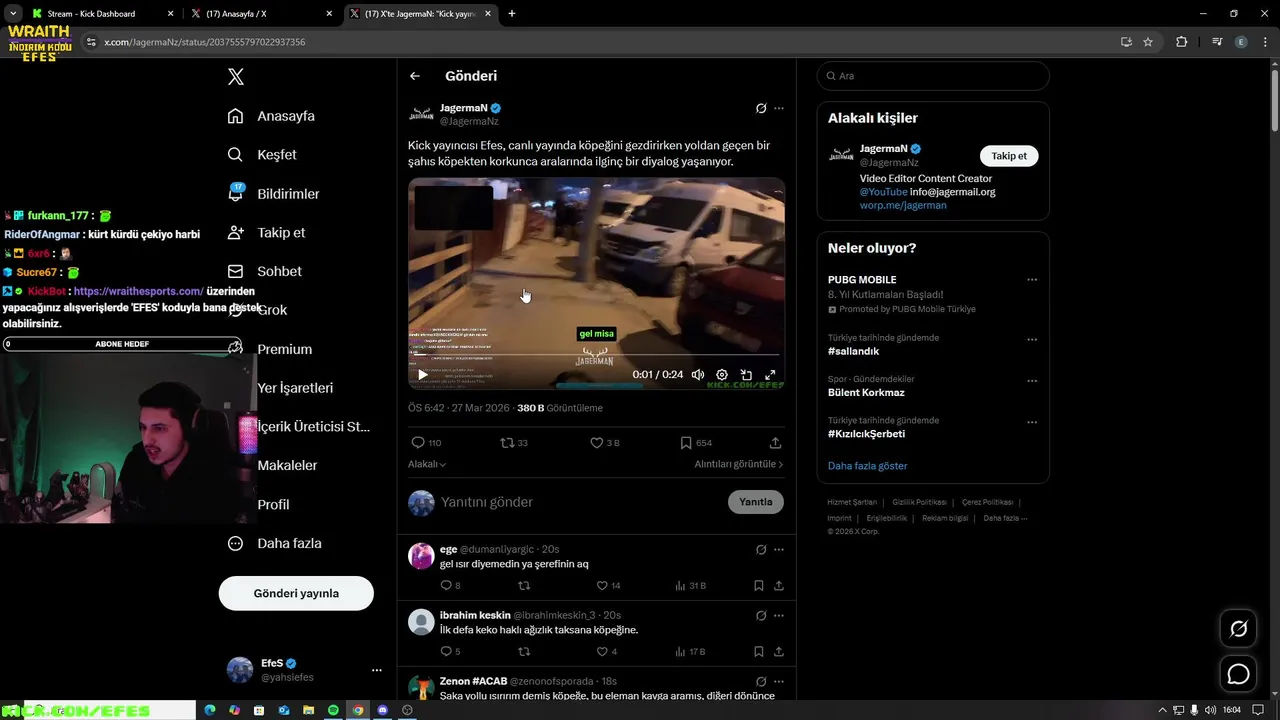Click the address bar URL

(x=205, y=42)
